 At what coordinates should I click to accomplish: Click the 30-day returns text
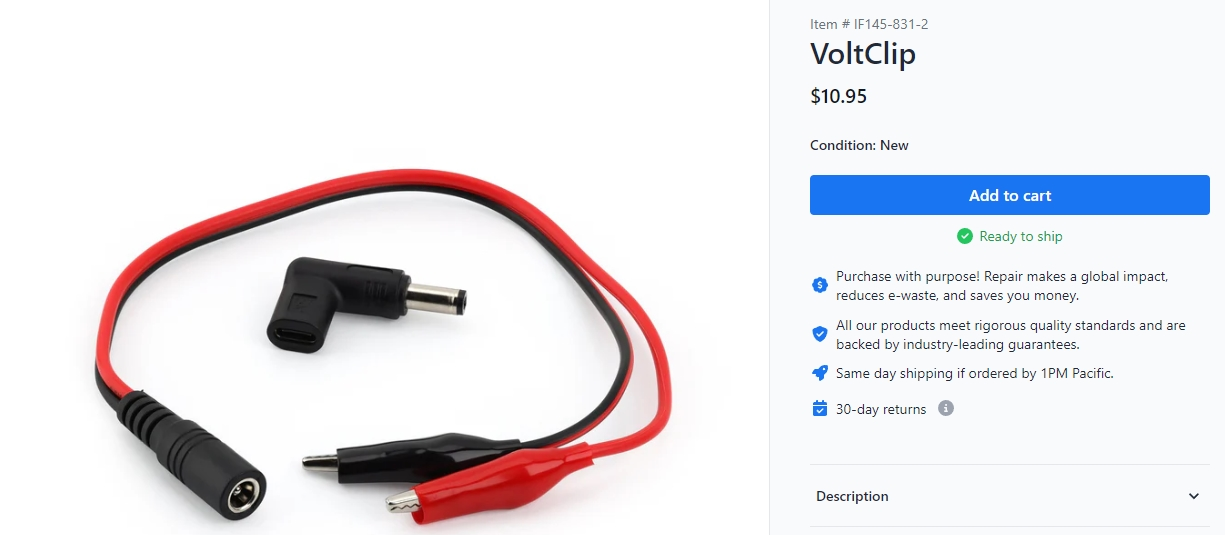point(881,409)
